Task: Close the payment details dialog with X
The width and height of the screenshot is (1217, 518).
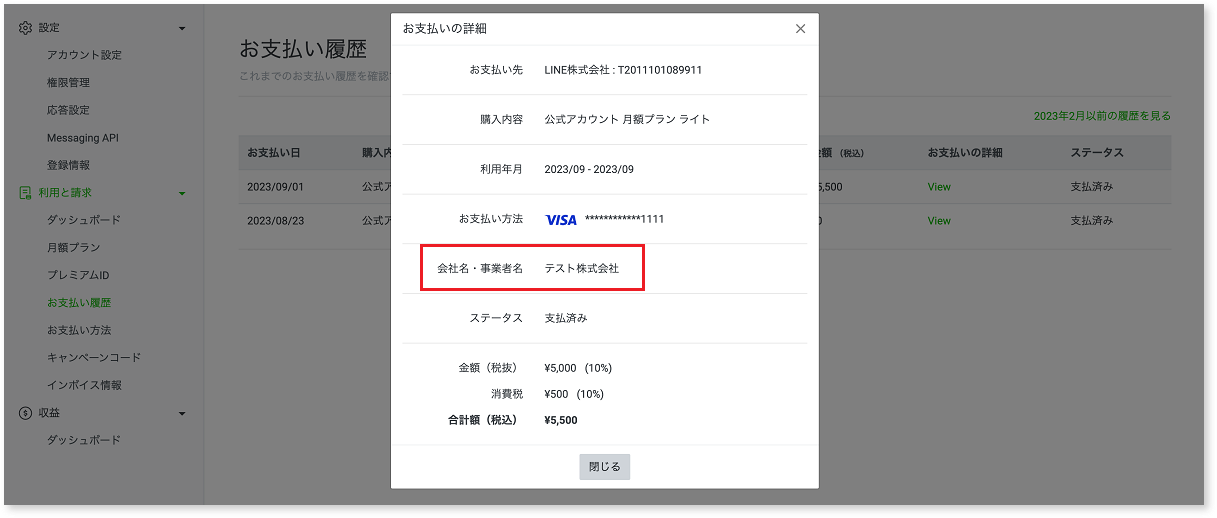Action: point(800,29)
